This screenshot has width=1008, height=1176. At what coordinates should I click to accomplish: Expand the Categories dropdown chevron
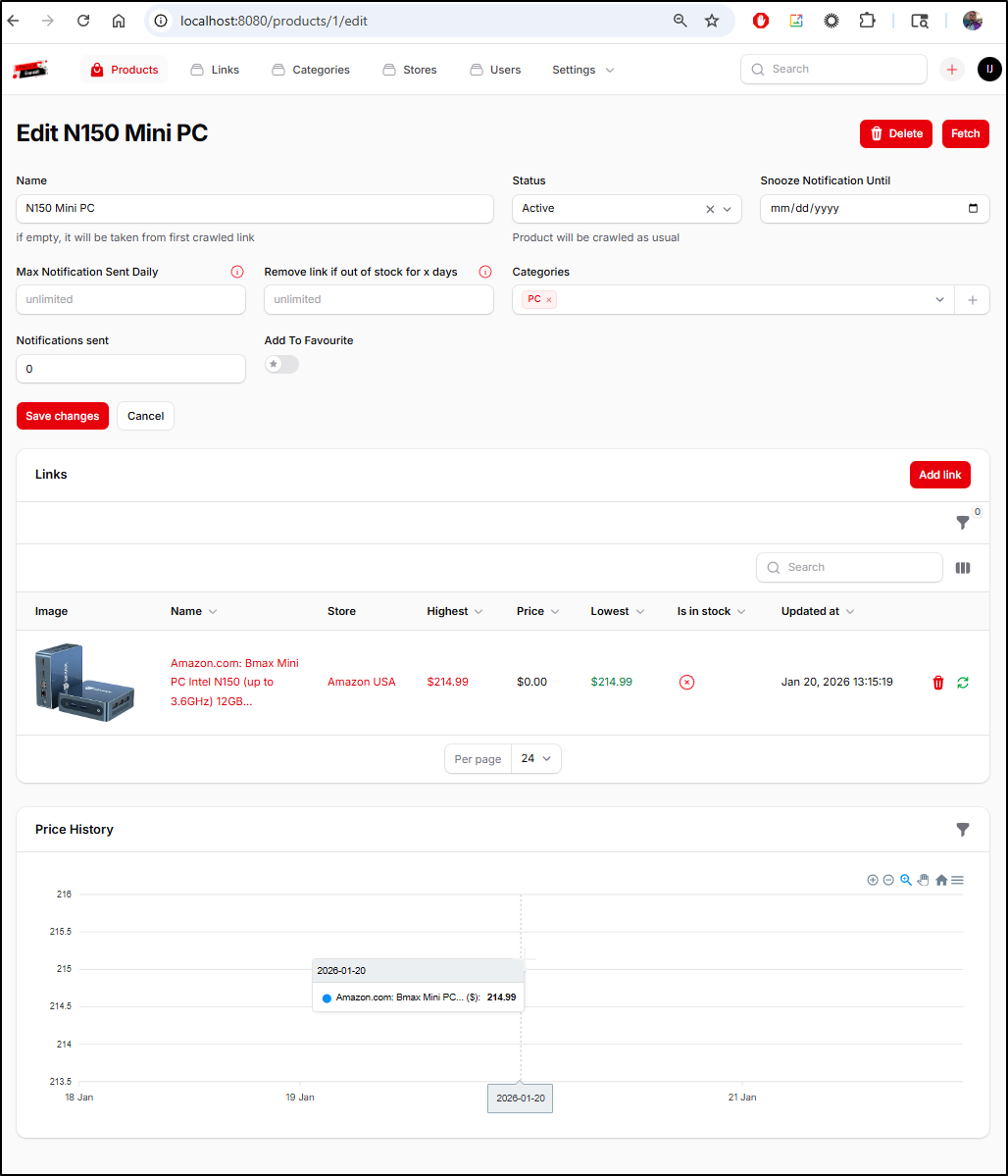click(x=939, y=300)
